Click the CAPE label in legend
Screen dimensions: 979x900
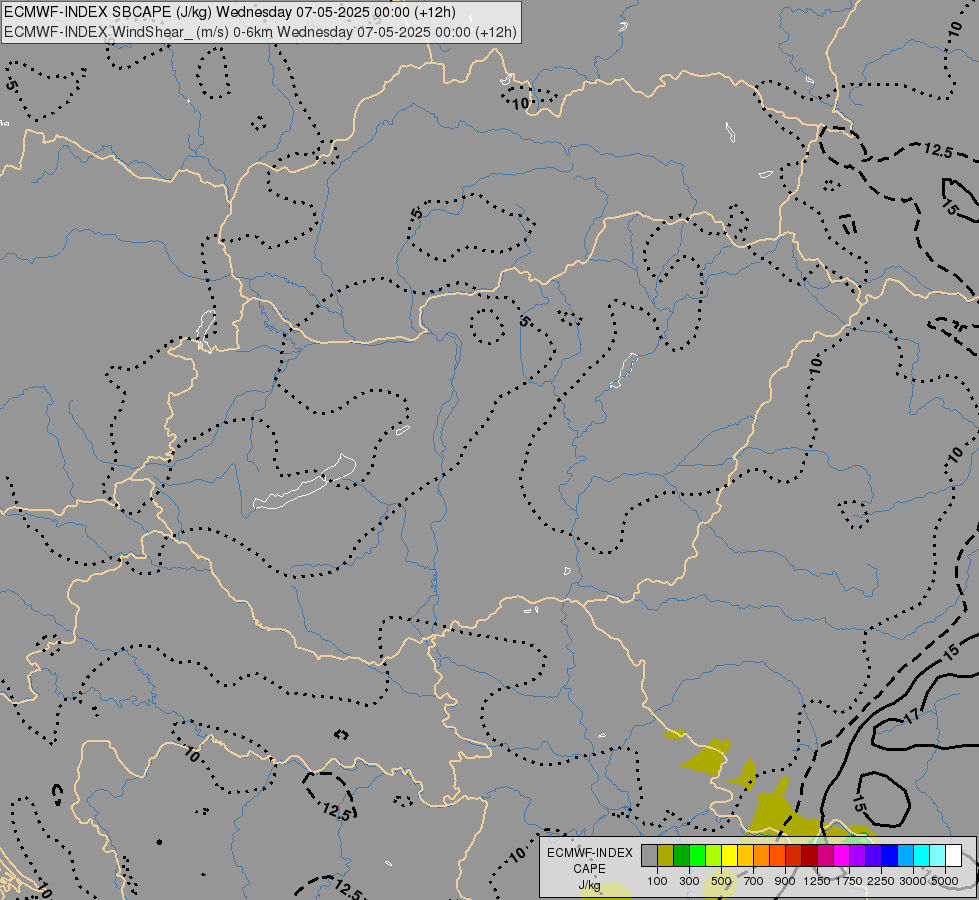tap(589, 869)
